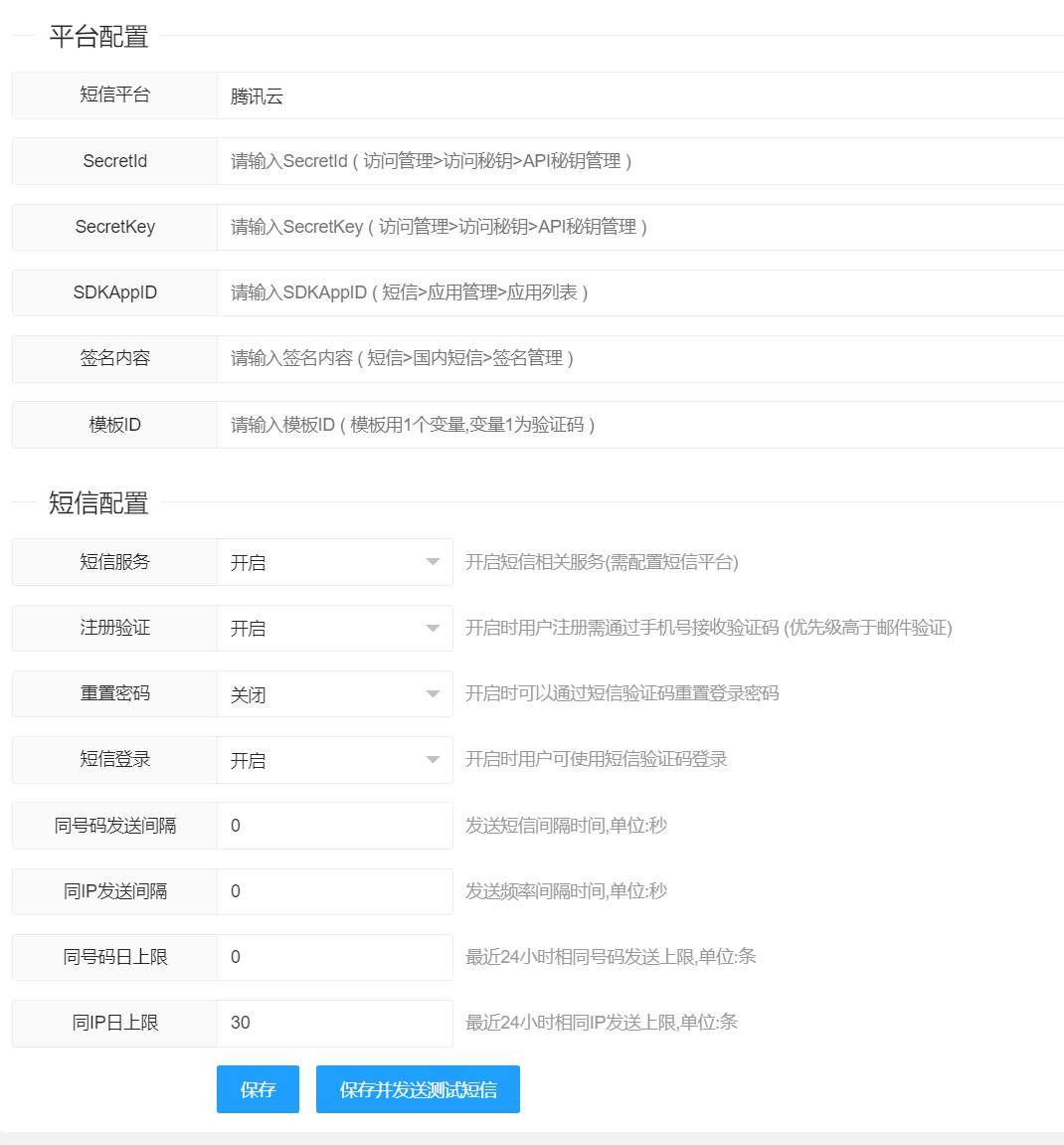The image size is (1064, 1145).
Task: Click the SDKAppID text box
Action: pyautogui.click(x=636, y=292)
